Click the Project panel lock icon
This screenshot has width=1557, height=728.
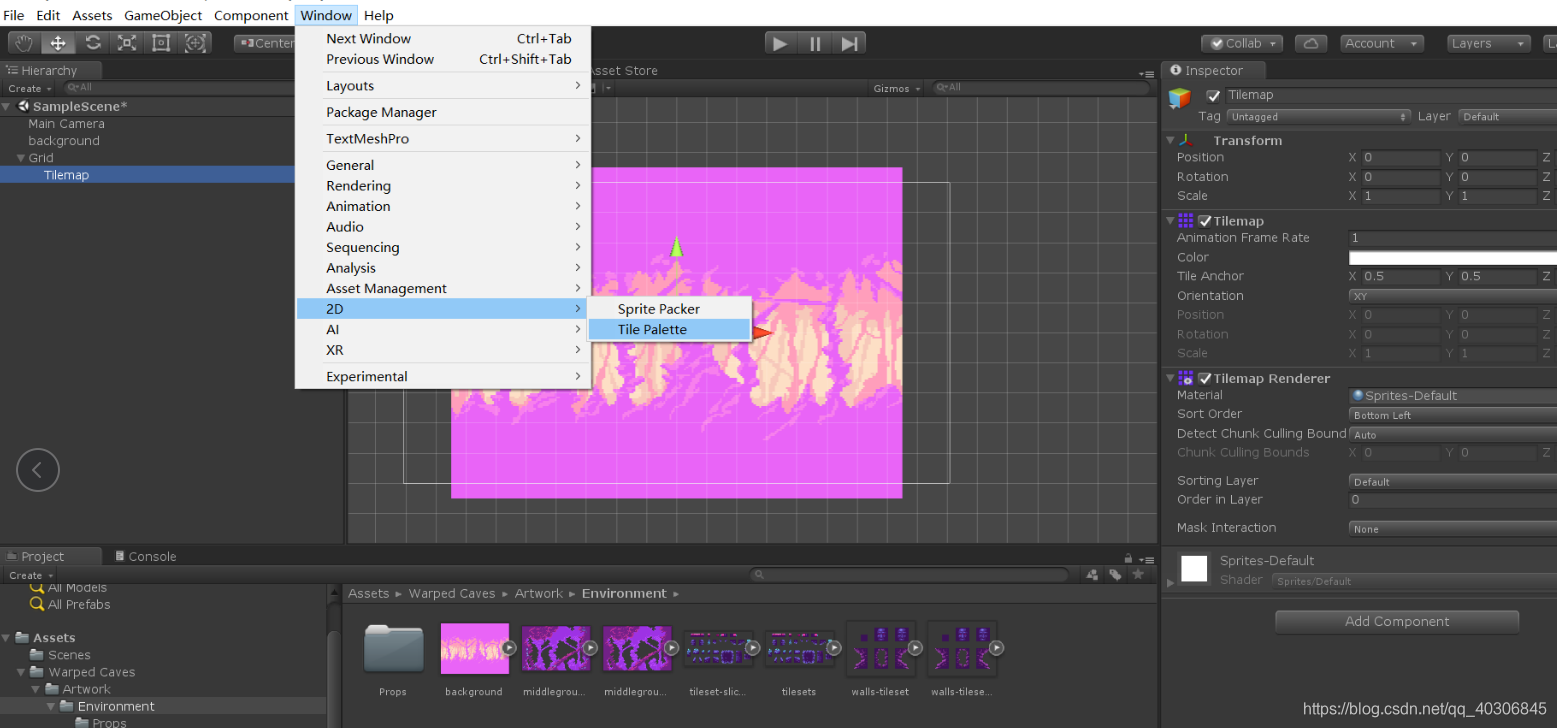point(1128,557)
